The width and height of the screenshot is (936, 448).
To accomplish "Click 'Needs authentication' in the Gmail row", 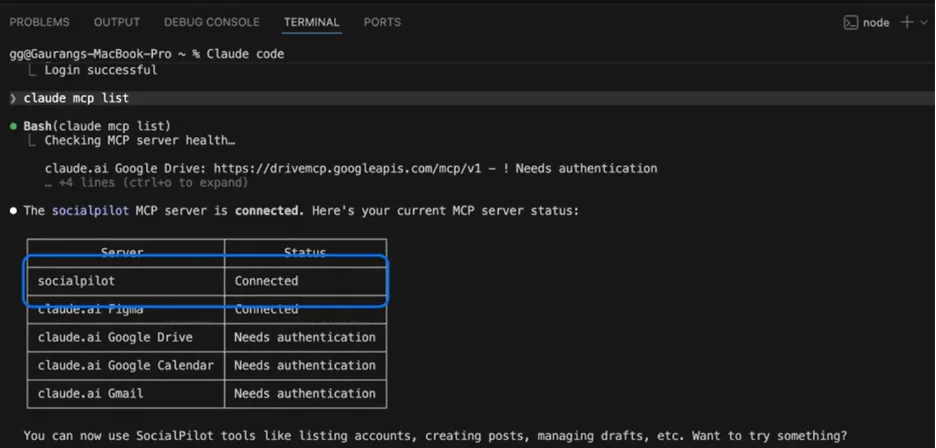I will 305,393.
